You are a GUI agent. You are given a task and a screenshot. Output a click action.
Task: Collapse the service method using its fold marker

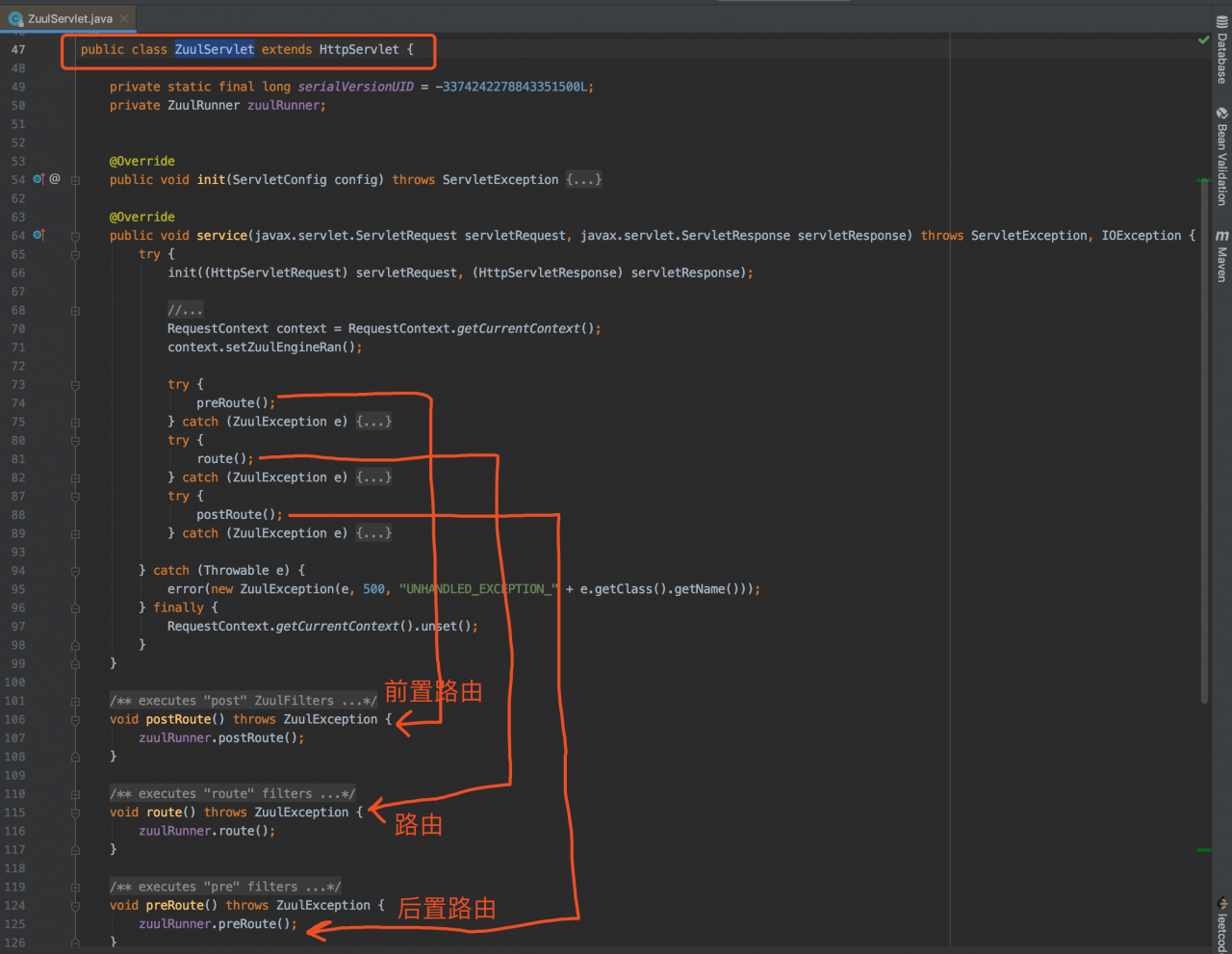(x=75, y=236)
